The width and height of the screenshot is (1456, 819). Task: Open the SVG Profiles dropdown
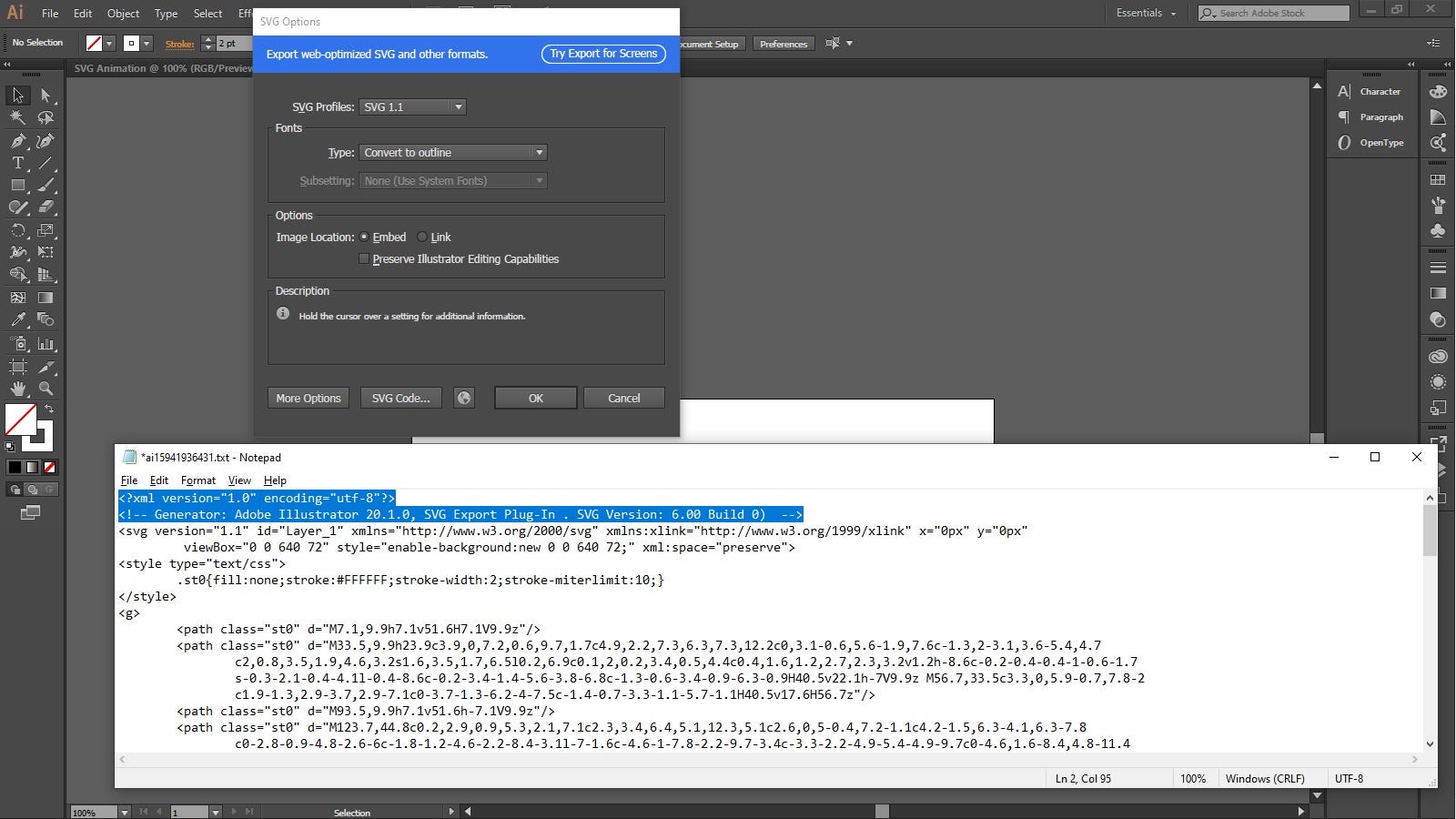tap(412, 106)
